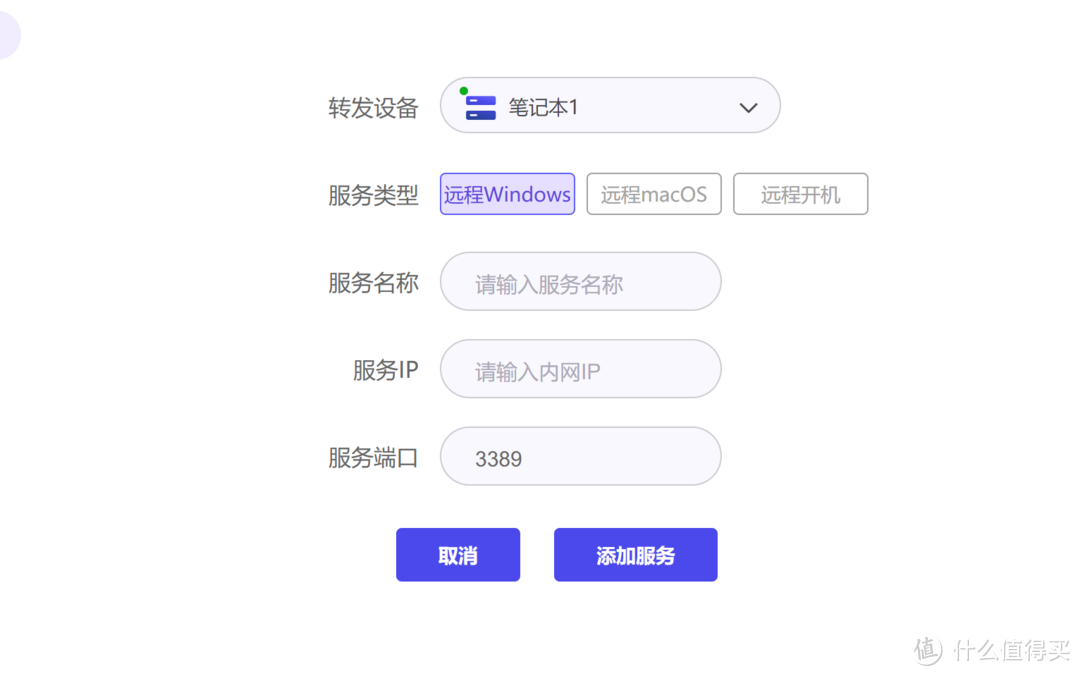The width and height of the screenshot is (1080, 676).
Task: Select the 远程开机 service type
Action: tap(800, 194)
